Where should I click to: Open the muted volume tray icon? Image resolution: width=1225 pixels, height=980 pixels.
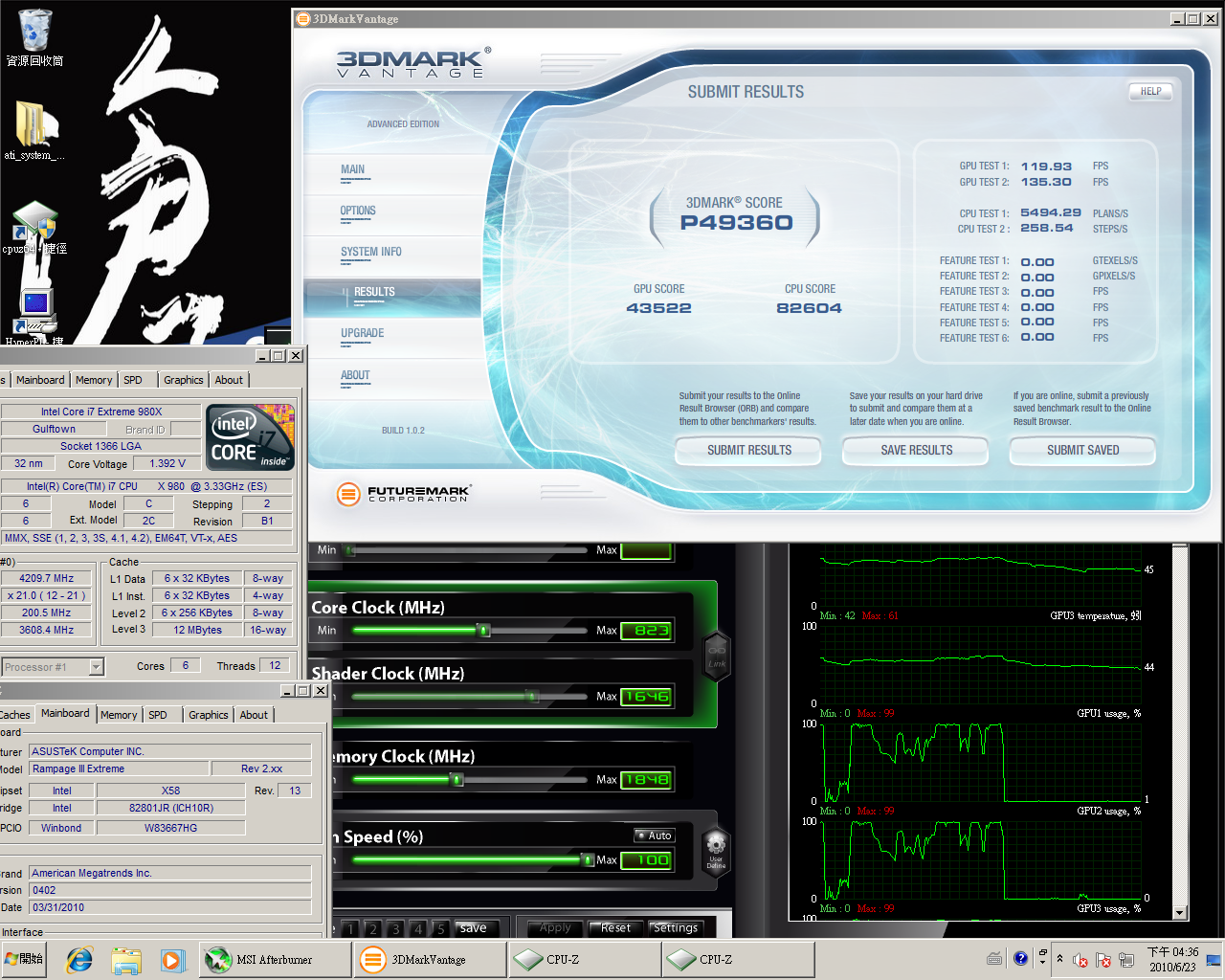[x=1080, y=960]
